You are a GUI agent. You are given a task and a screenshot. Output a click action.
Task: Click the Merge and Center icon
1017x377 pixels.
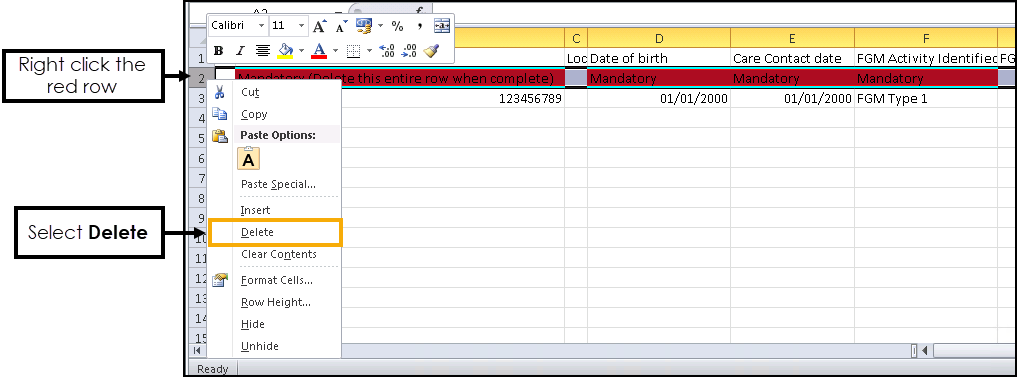click(x=442, y=26)
